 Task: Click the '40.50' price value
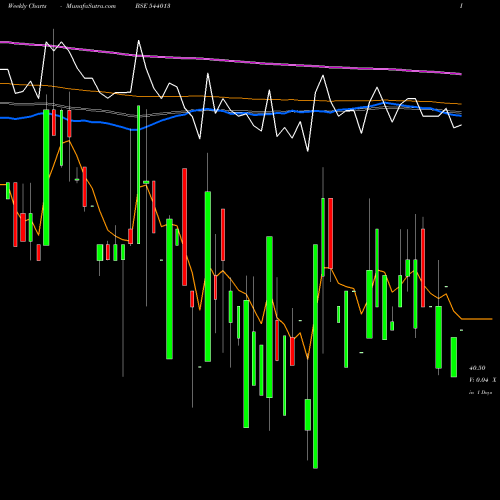pos(477,368)
